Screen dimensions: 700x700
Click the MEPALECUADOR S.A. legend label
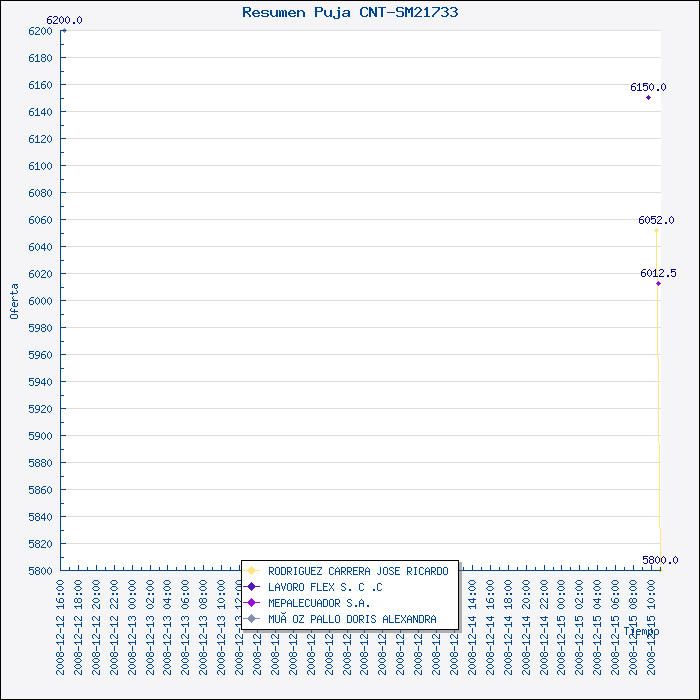tap(319, 603)
